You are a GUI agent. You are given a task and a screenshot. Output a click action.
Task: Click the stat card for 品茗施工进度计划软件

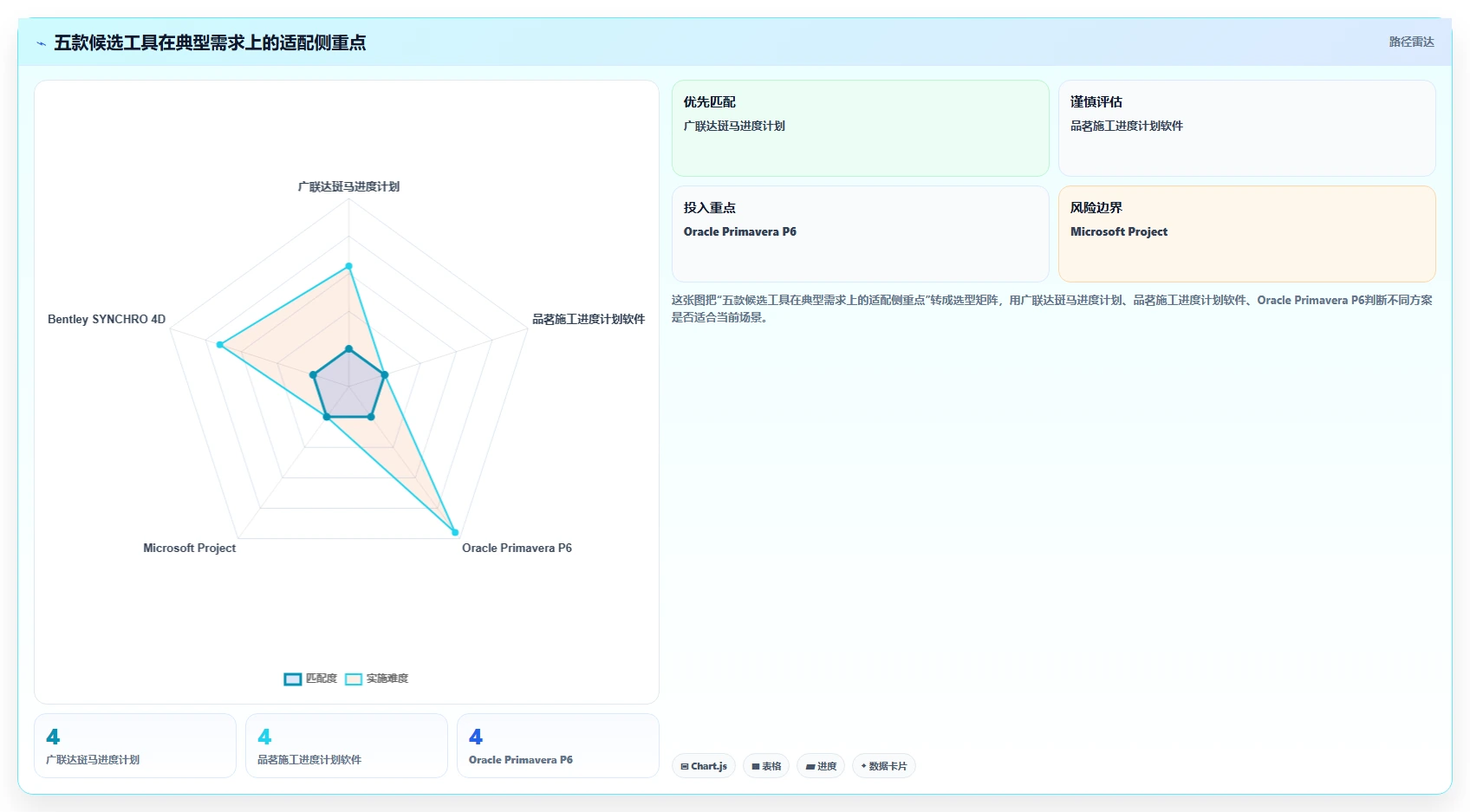pyautogui.click(x=347, y=746)
